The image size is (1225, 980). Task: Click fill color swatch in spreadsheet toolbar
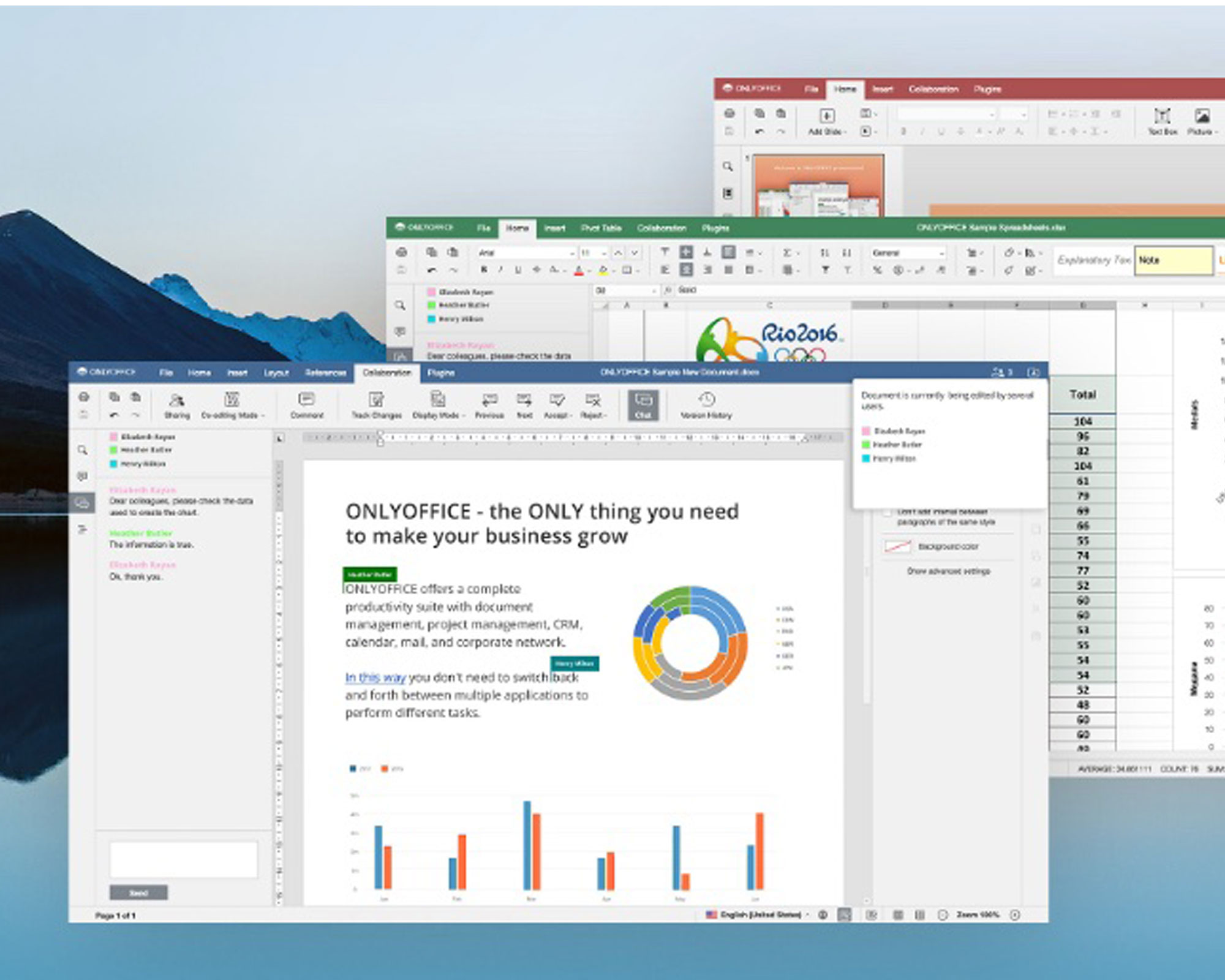coord(603,269)
